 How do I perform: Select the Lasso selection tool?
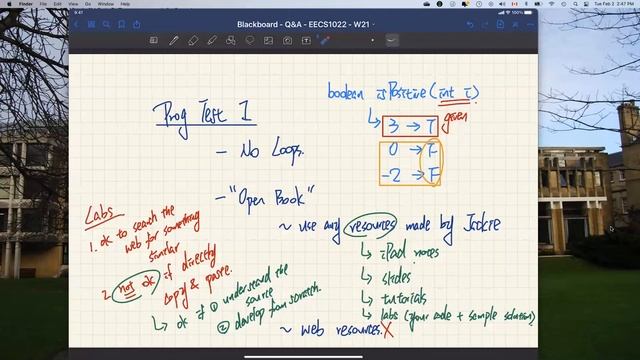coord(249,40)
